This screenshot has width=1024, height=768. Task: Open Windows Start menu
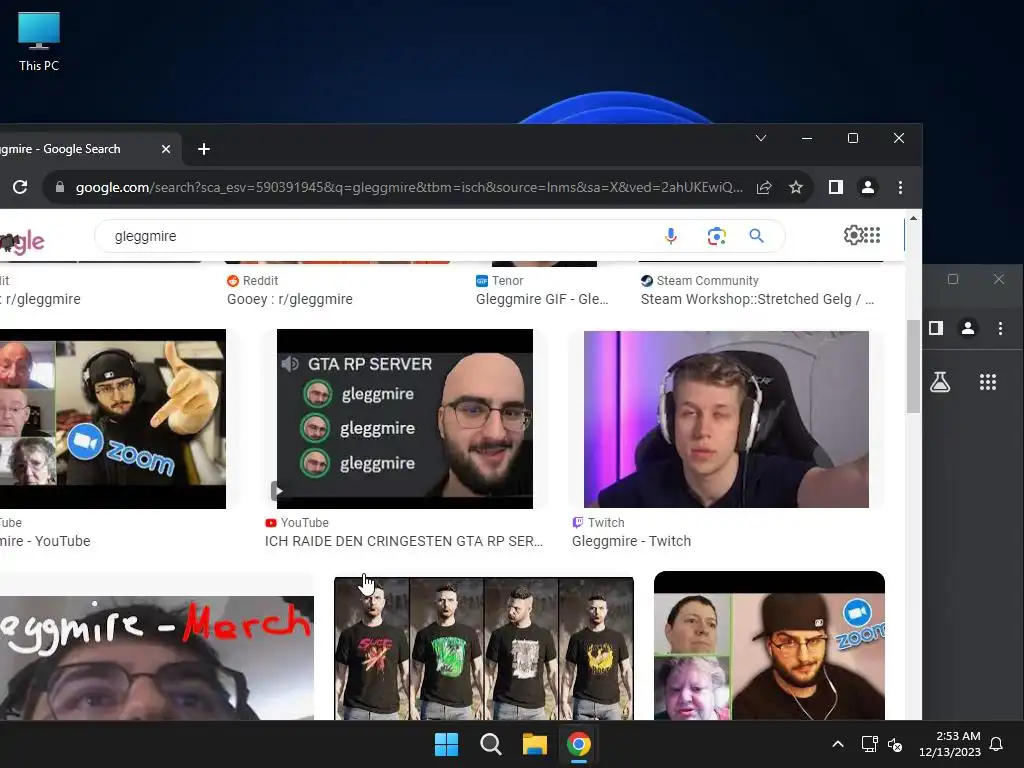click(x=447, y=744)
